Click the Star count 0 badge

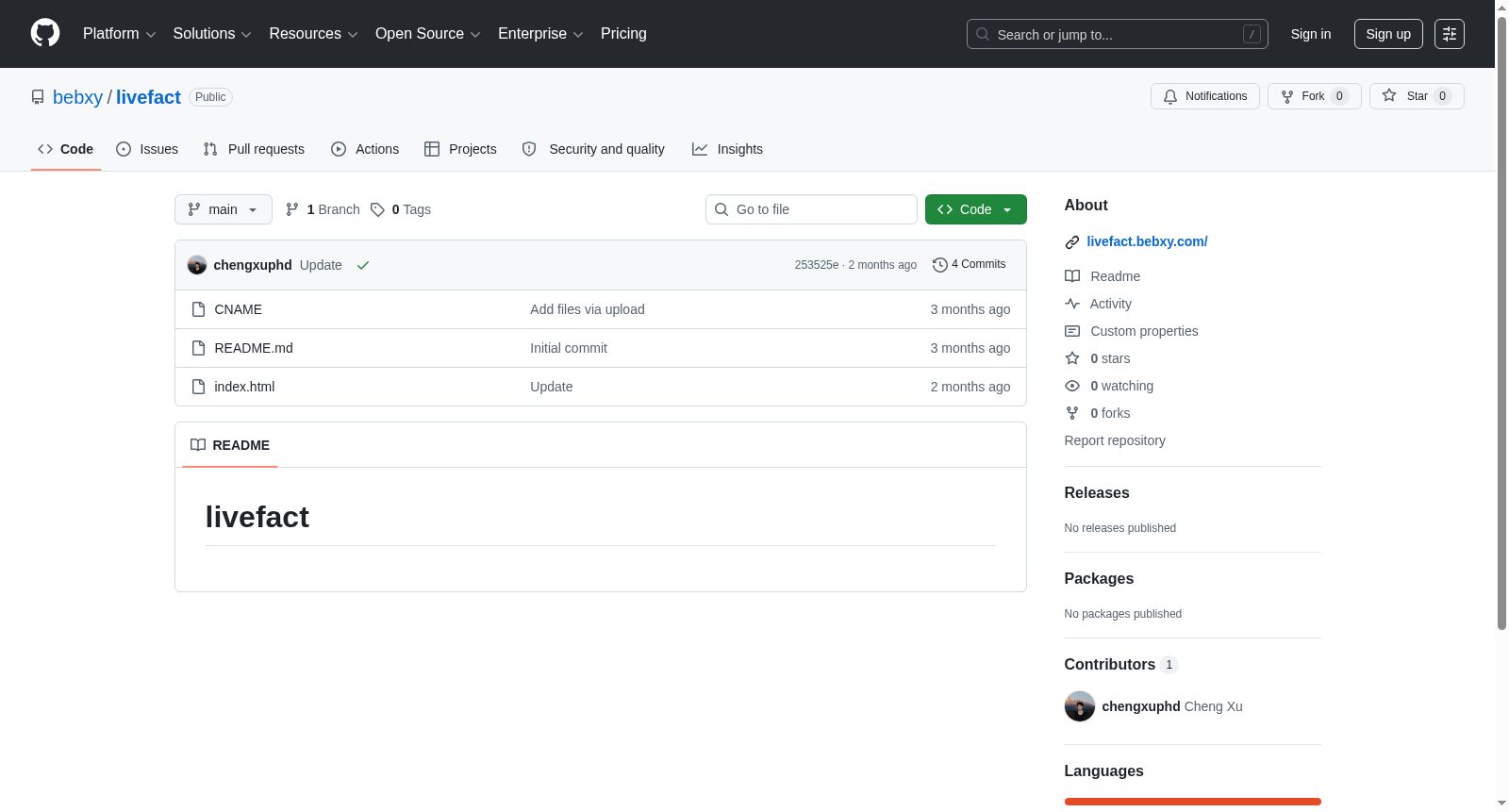point(1442,96)
